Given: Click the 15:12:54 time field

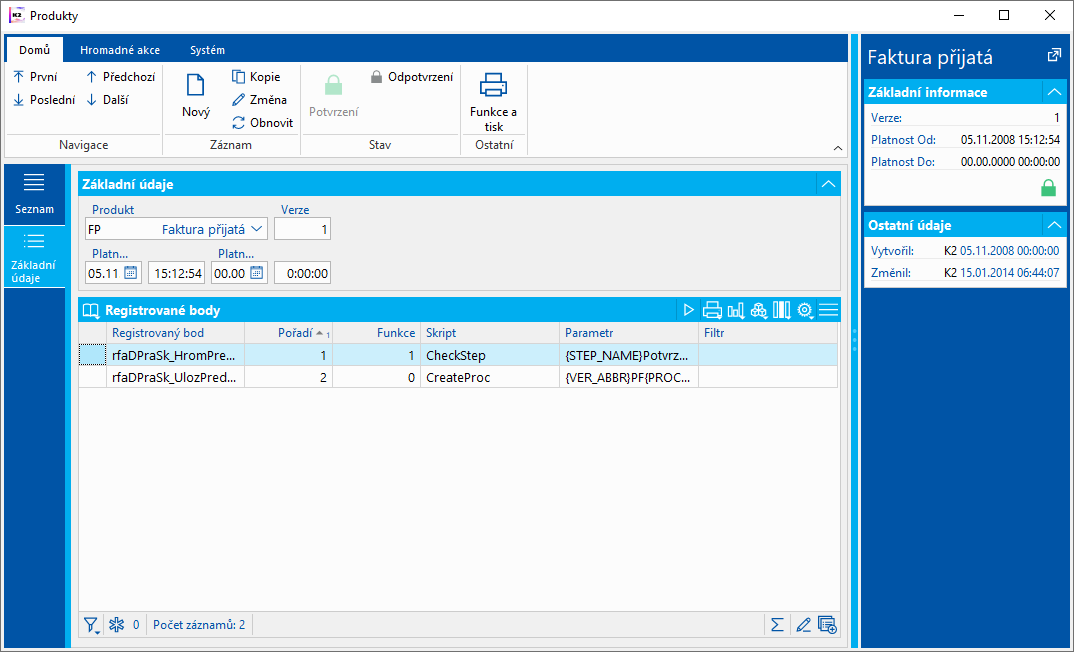Looking at the screenshot, I should pyautogui.click(x=177, y=273).
